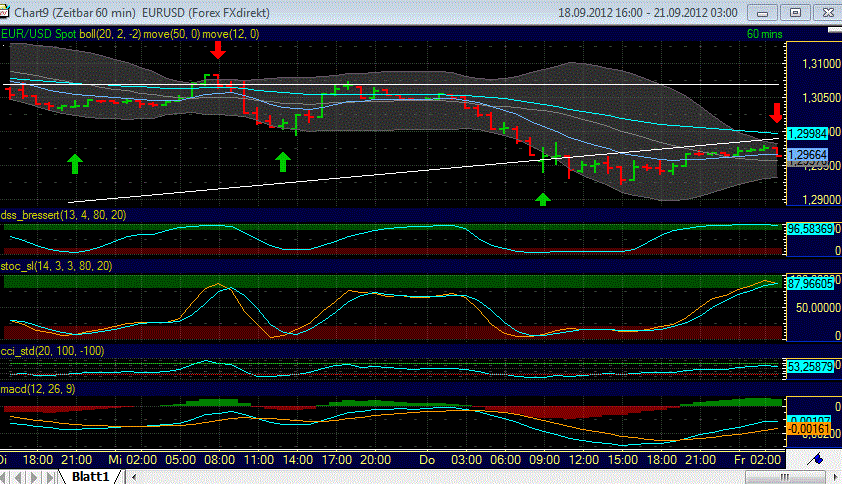Click the horizontal scrollbar thumb
842x484 pixels.
pyautogui.click(x=785, y=477)
